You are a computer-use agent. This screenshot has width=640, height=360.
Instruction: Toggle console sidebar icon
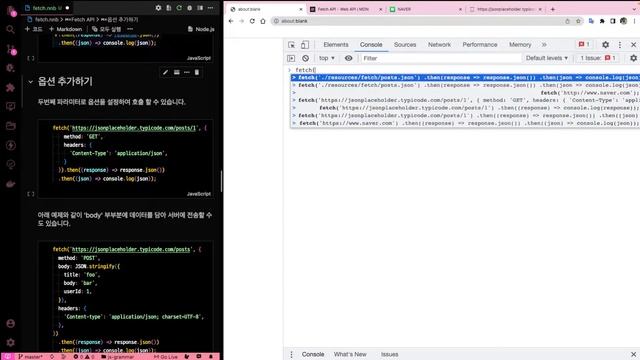tap(291, 58)
